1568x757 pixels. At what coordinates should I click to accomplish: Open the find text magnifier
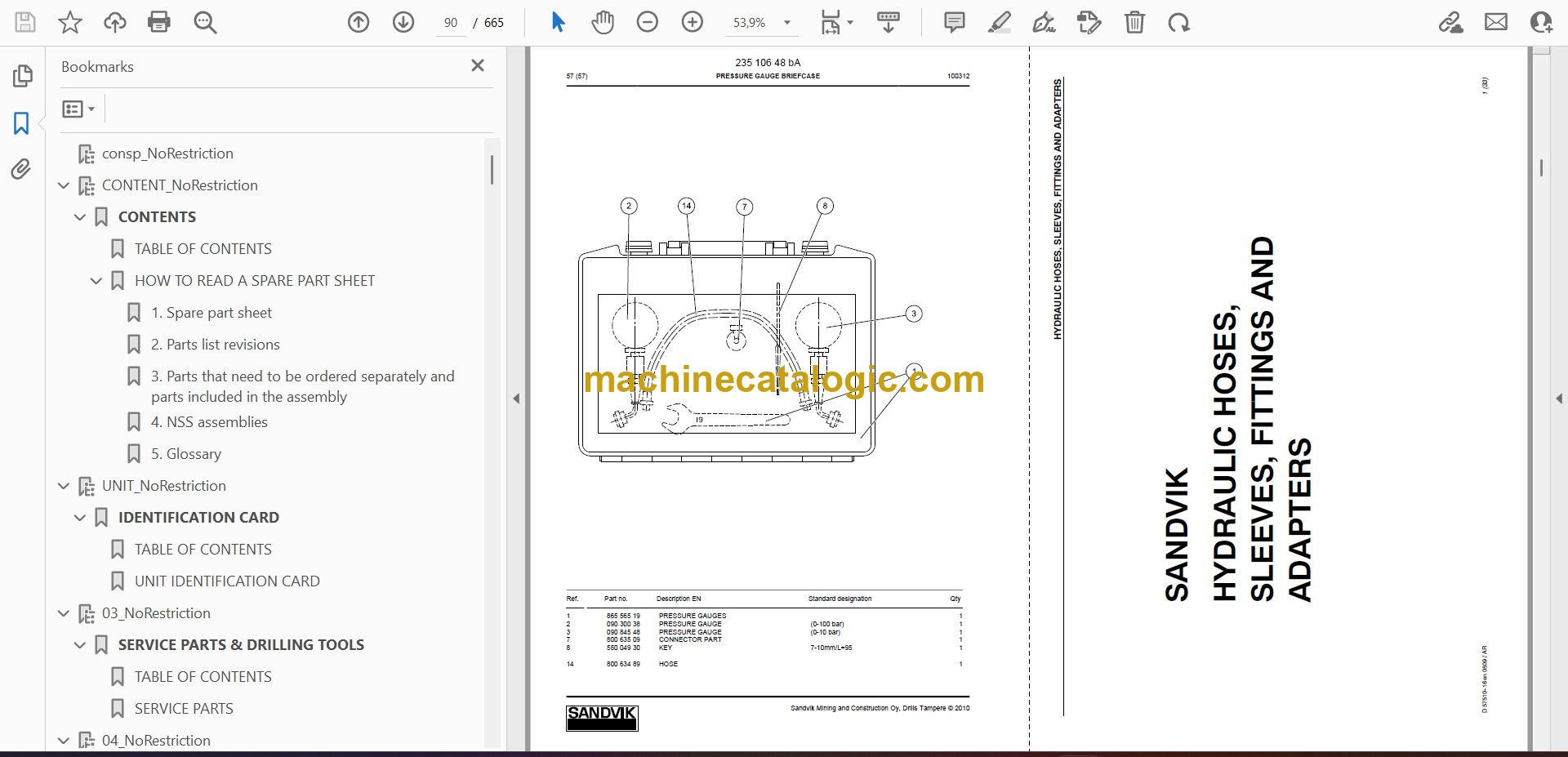point(205,22)
